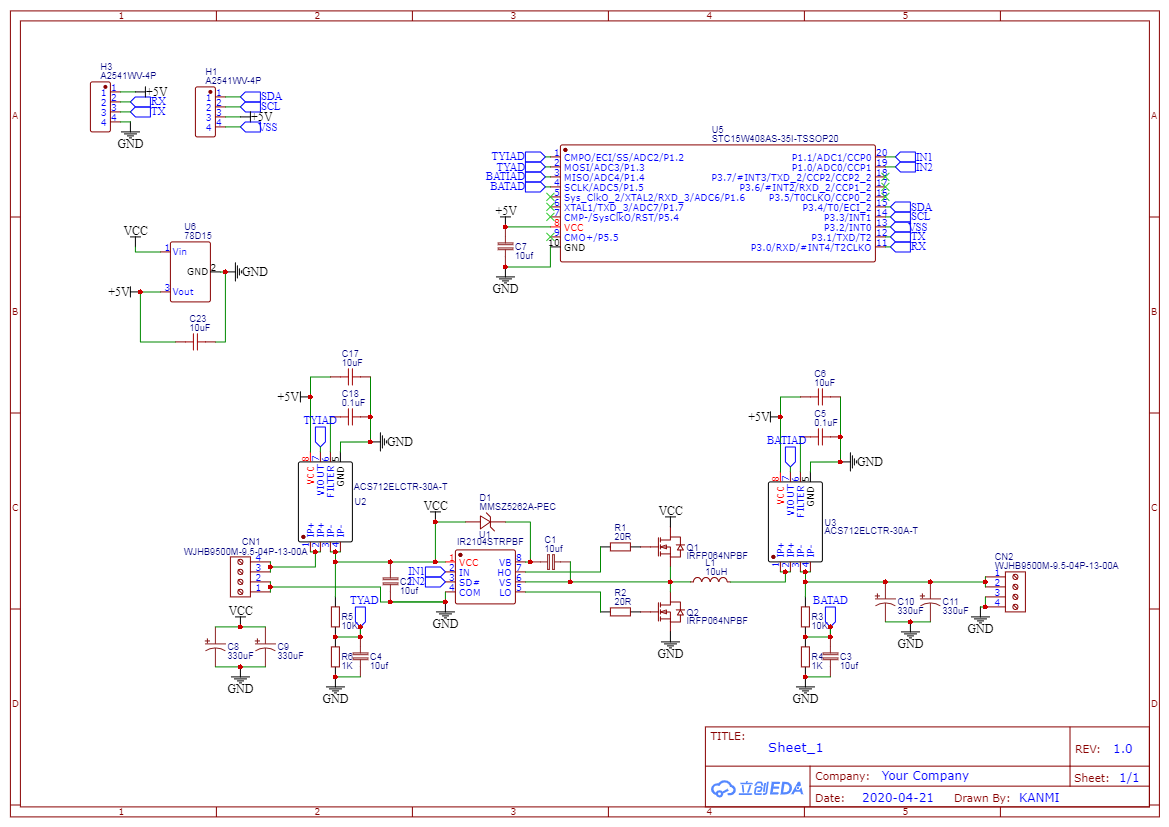Select capacitor C3 beside resistor R4
Image resolution: width=1169 pixels, height=827 pixels.
pyautogui.click(x=831, y=656)
